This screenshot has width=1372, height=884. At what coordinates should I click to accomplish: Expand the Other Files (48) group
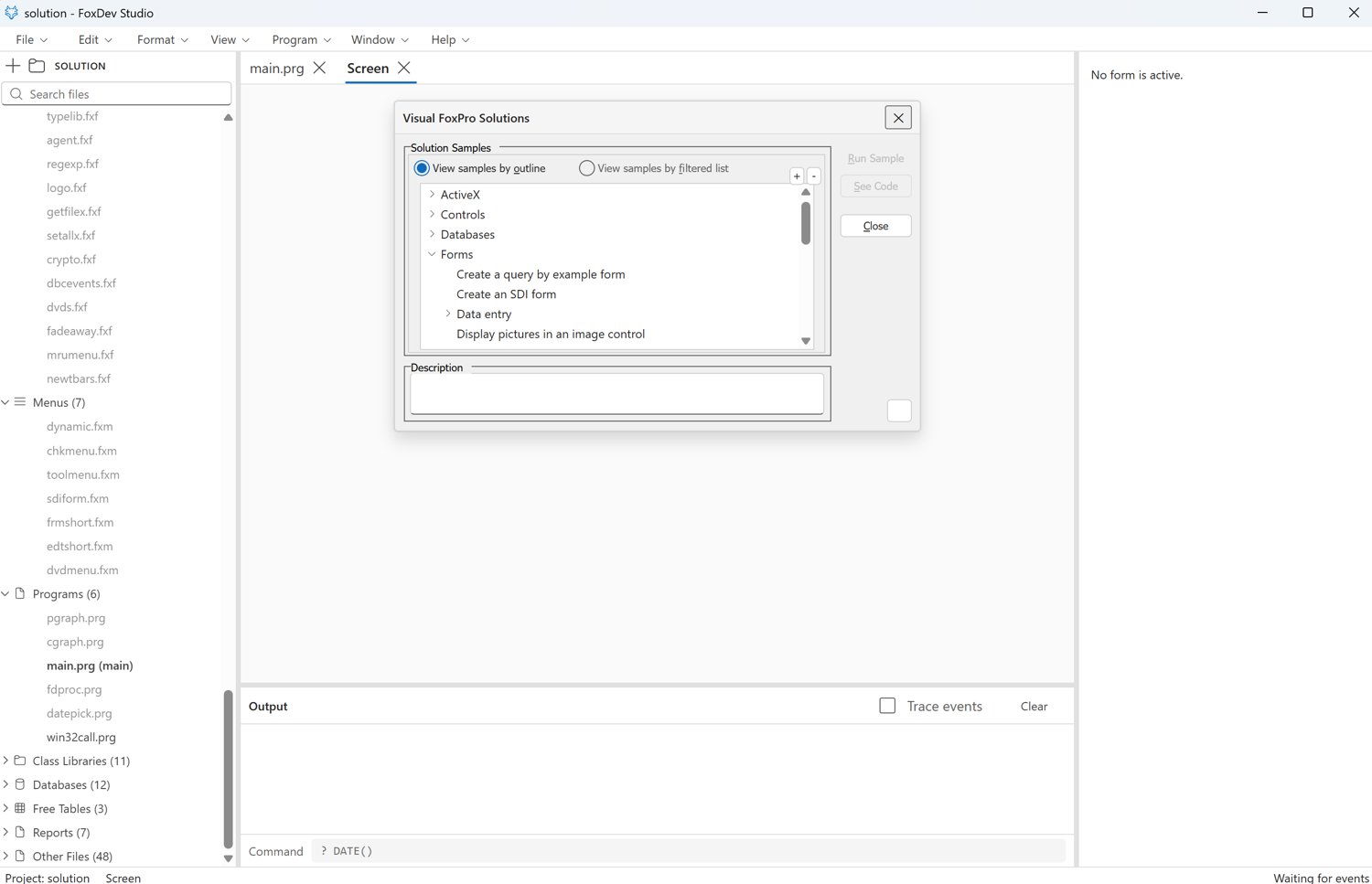pyautogui.click(x=5, y=857)
